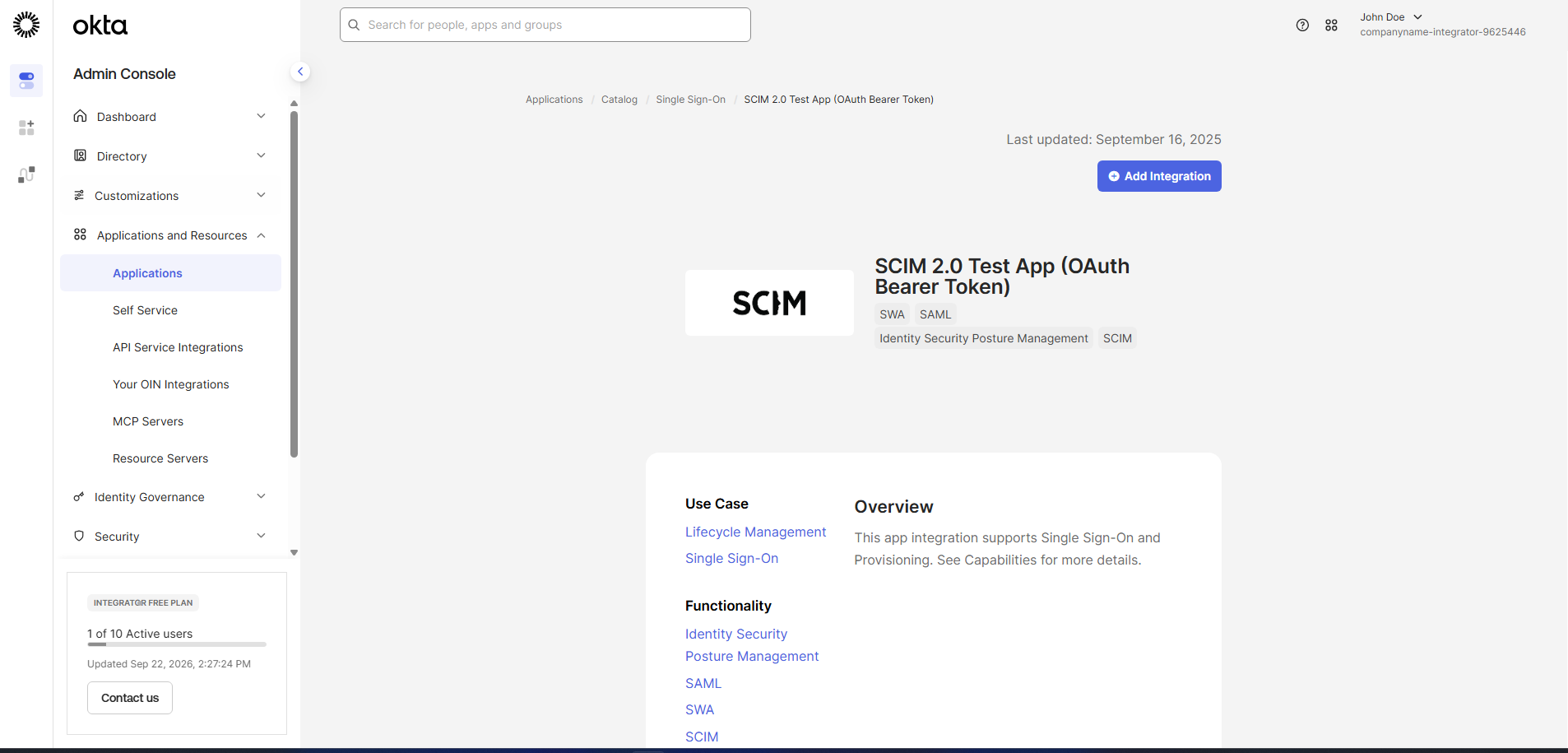
Task: Click the Applications and Resources grid icon
Action: (x=80, y=235)
